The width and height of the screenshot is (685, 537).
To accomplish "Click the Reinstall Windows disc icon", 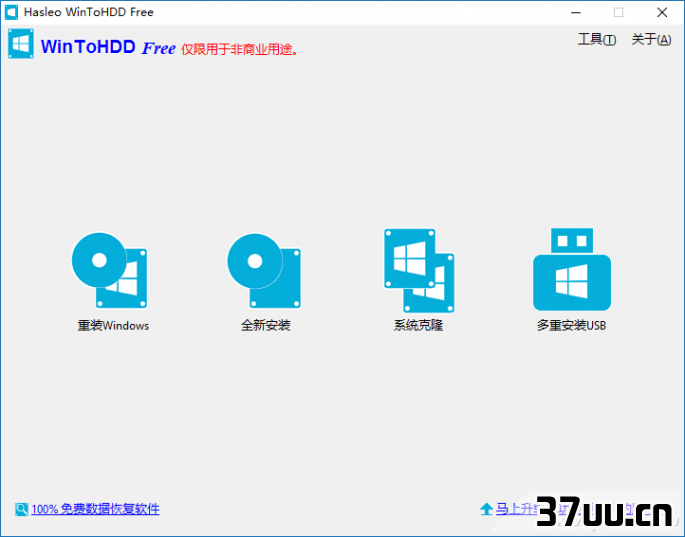I will (109, 270).
